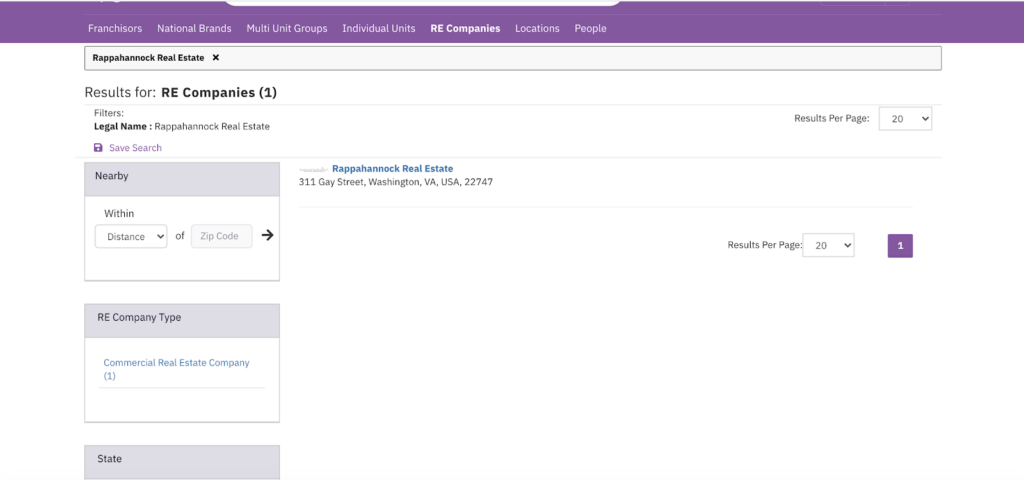Open the RE Companies tab
Viewport: 1024px width, 480px height.
[465, 29]
